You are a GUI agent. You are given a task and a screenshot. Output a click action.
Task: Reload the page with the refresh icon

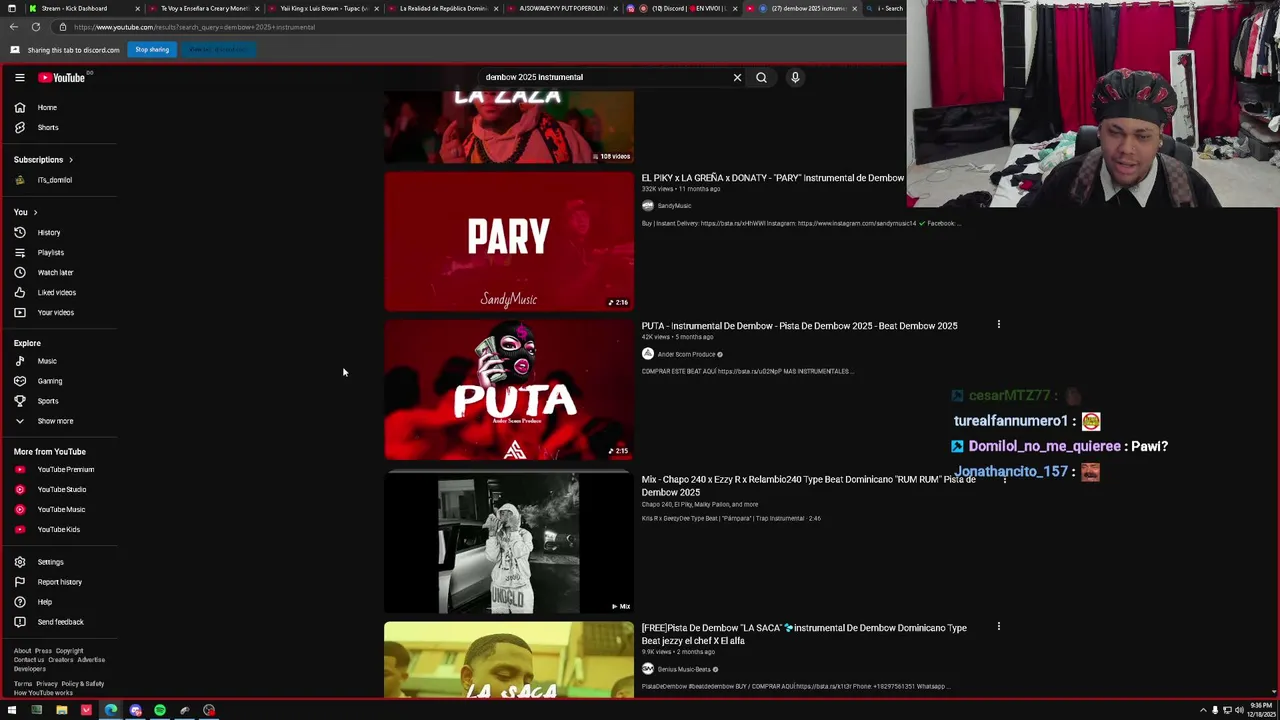click(x=36, y=27)
